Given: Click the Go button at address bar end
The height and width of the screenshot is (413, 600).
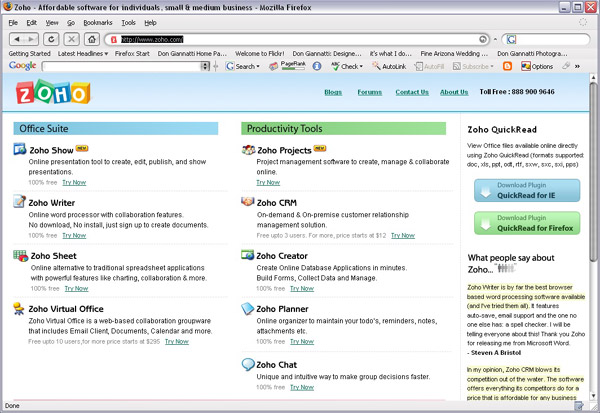Looking at the screenshot, I should pyautogui.click(x=483, y=39).
